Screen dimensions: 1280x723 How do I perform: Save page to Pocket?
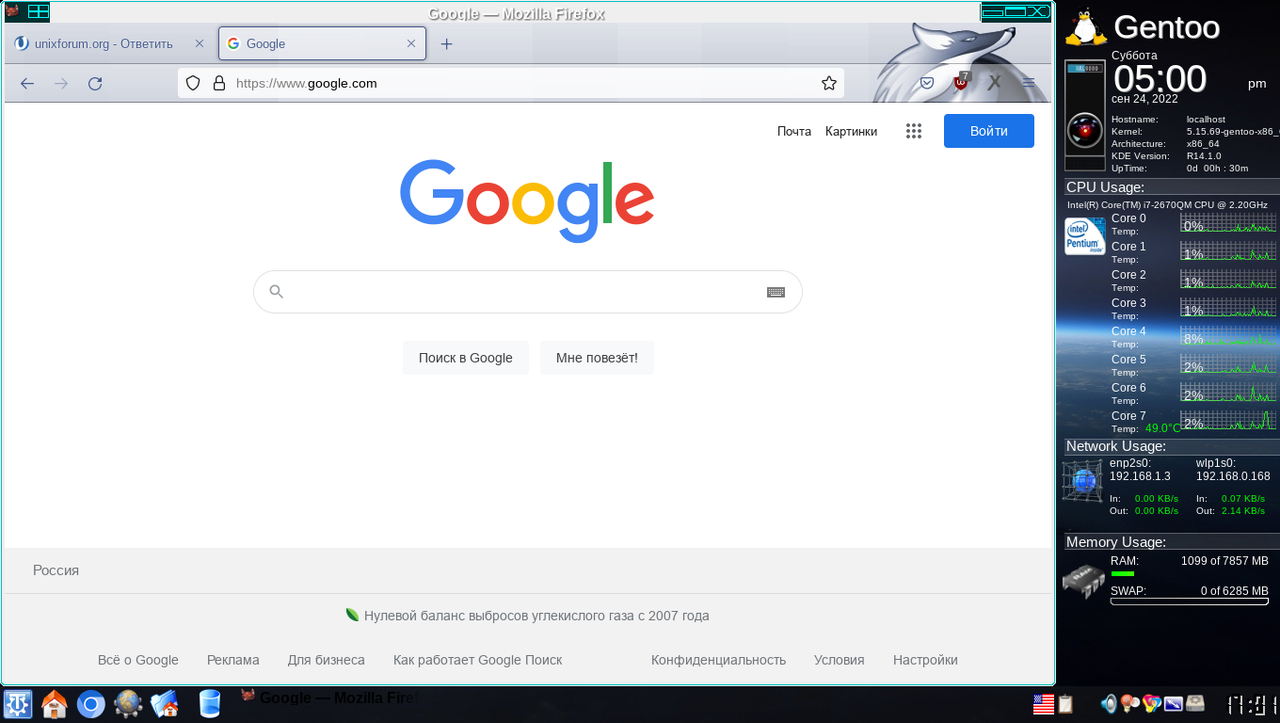(927, 83)
